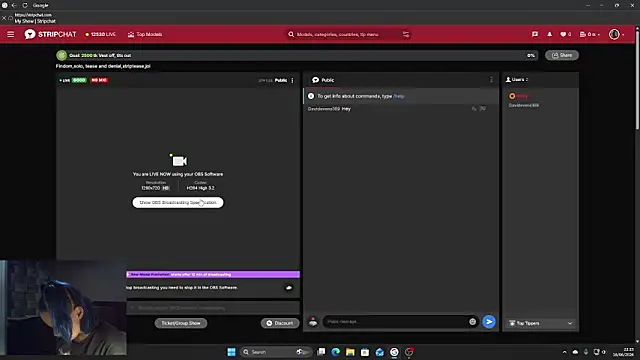Open the Windows Start menu
This screenshot has height=360, width=640.
click(x=231, y=352)
